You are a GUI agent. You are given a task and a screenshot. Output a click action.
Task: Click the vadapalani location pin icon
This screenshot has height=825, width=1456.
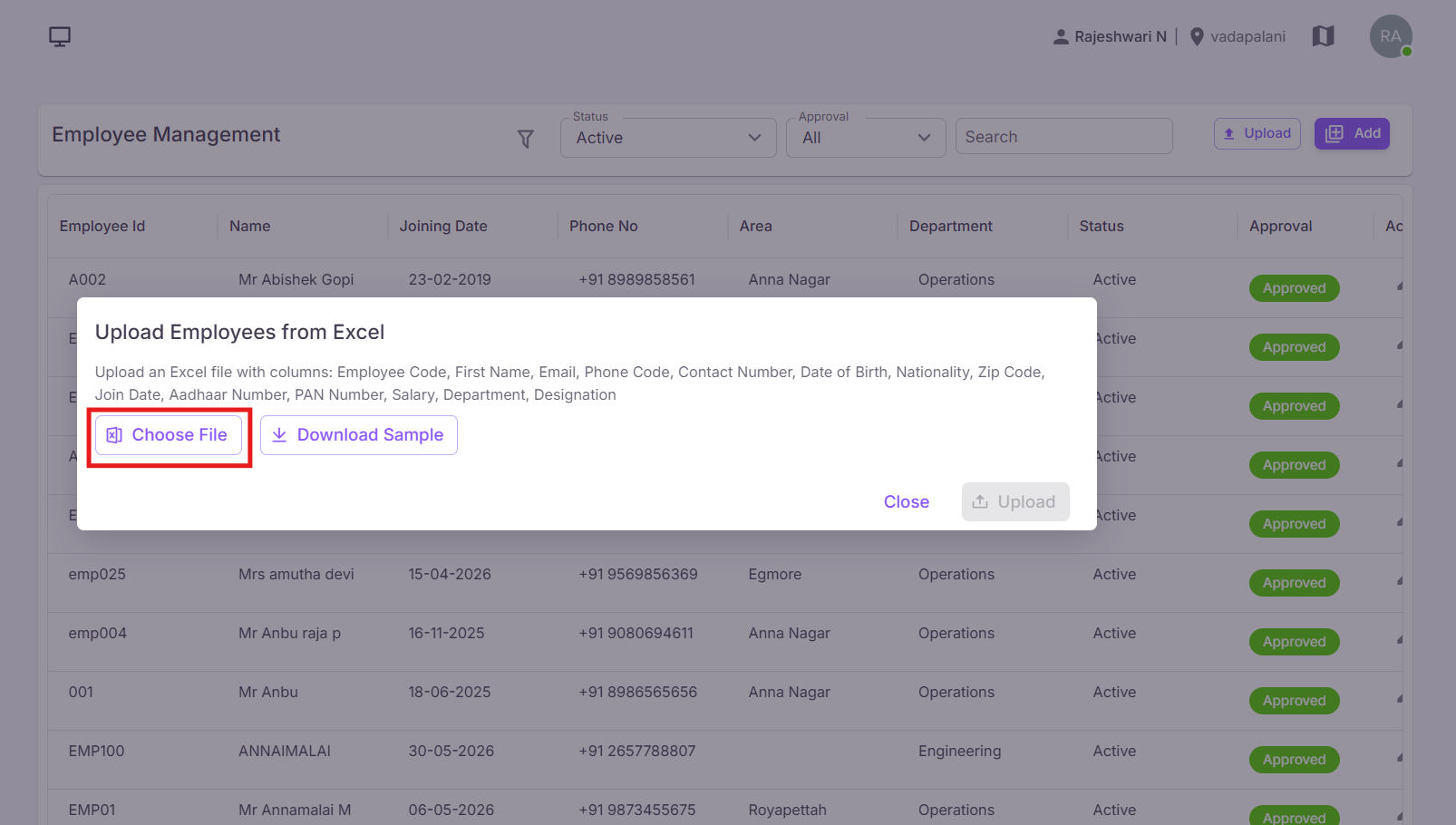[1197, 37]
